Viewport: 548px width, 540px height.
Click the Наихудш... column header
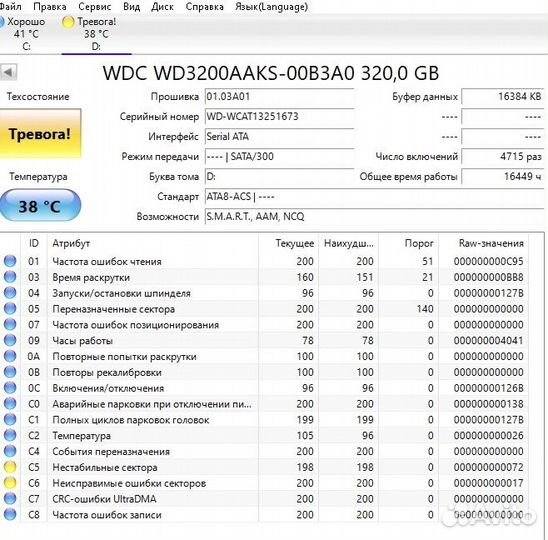pyautogui.click(x=348, y=243)
